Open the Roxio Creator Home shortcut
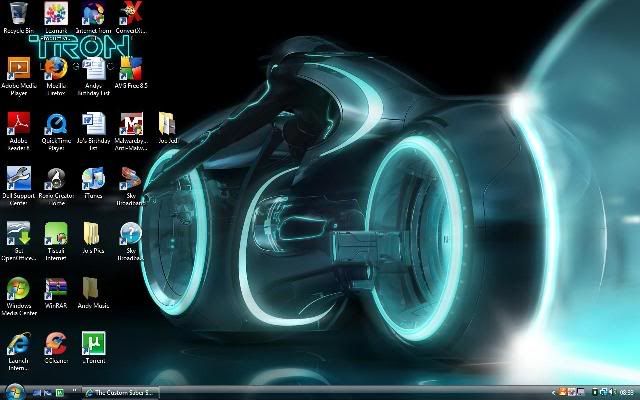 [x=56, y=178]
